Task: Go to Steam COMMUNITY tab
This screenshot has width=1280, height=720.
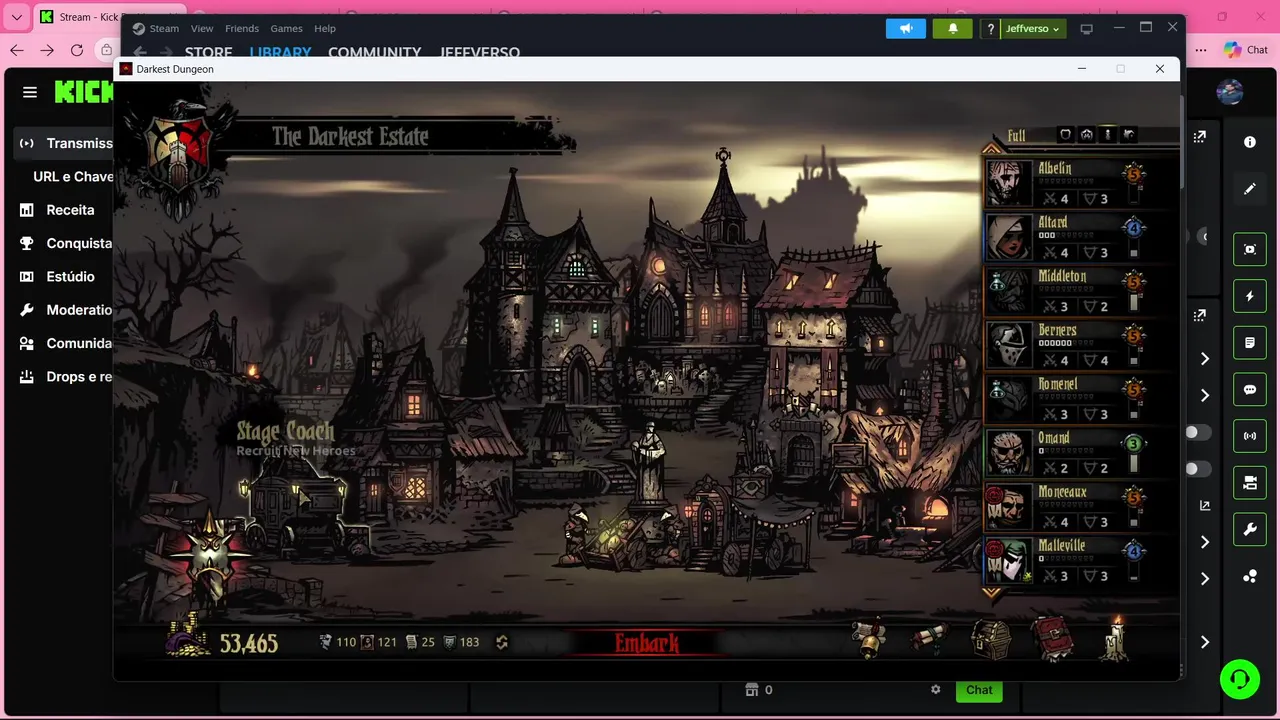Action: [374, 52]
